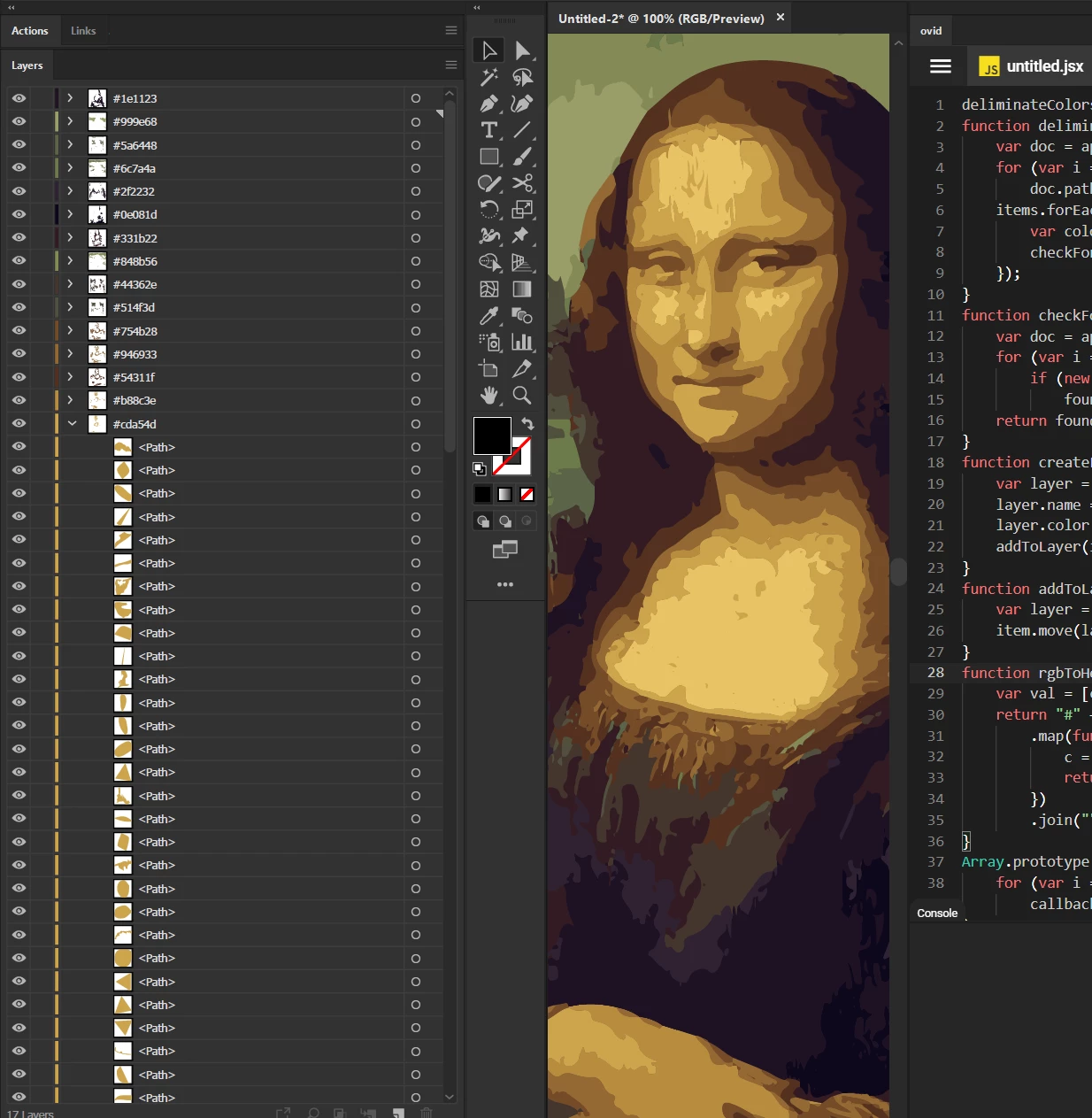
Task: Select the Scissors tool
Action: (x=523, y=183)
